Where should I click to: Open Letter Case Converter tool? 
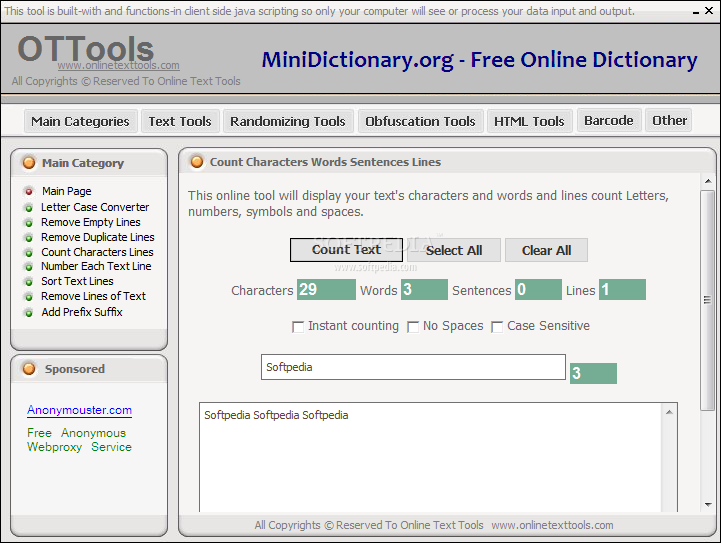pos(95,207)
